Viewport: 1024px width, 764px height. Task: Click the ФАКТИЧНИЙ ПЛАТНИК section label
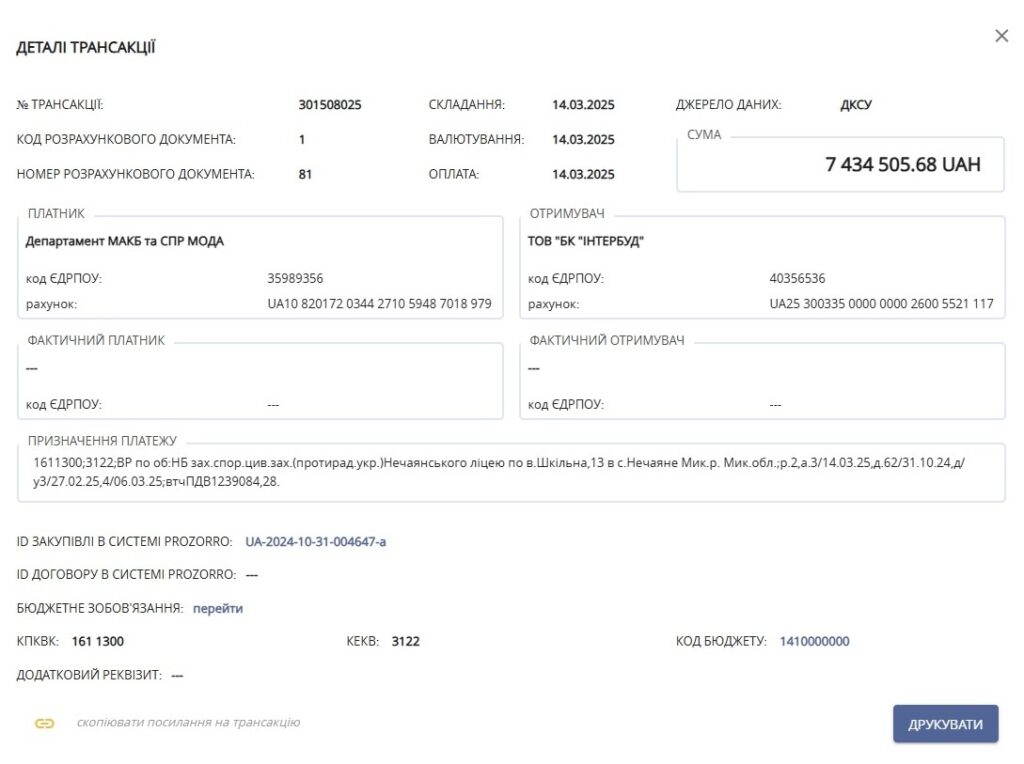click(96, 340)
